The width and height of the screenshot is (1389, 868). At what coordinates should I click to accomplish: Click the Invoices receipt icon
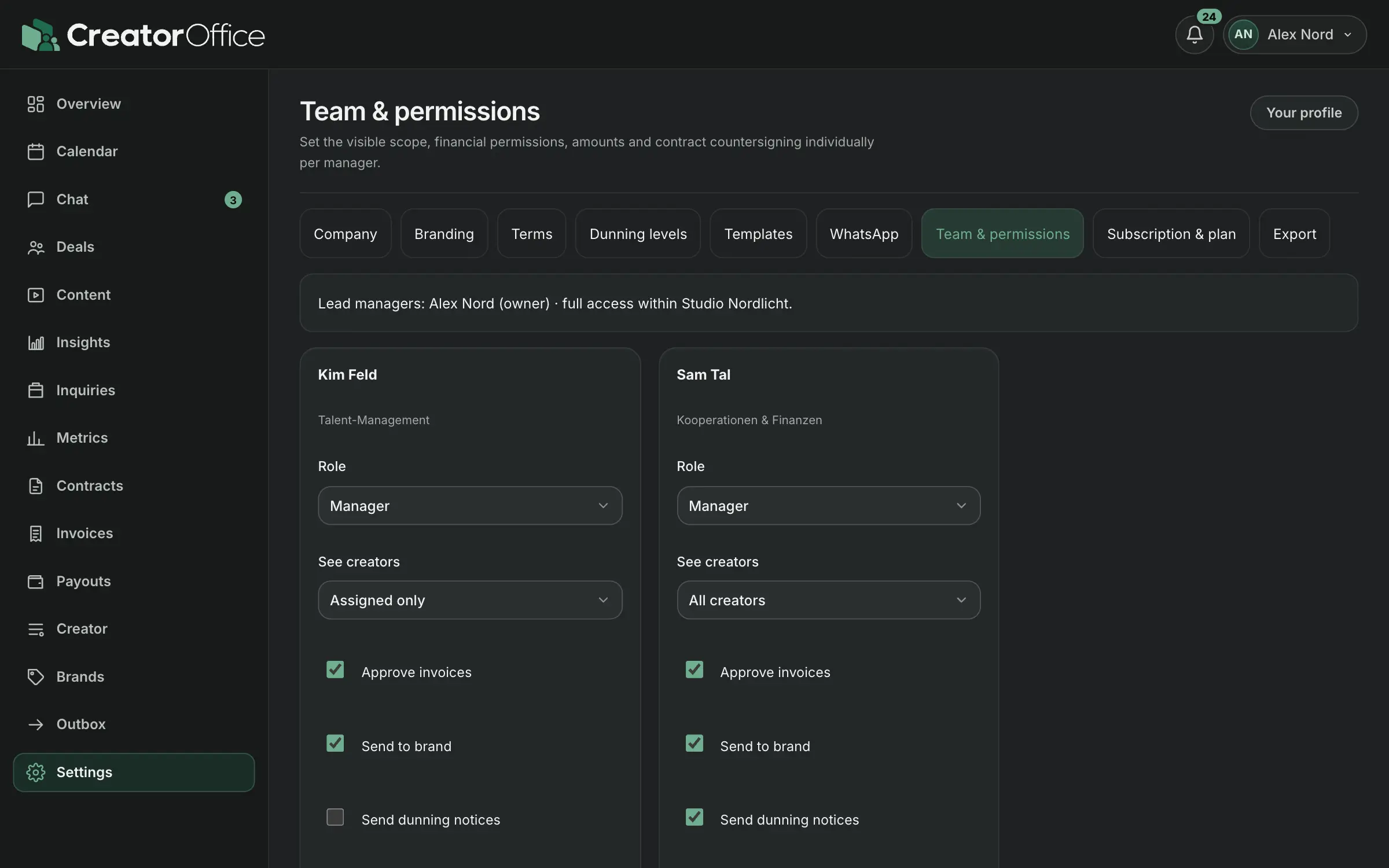pyautogui.click(x=36, y=534)
